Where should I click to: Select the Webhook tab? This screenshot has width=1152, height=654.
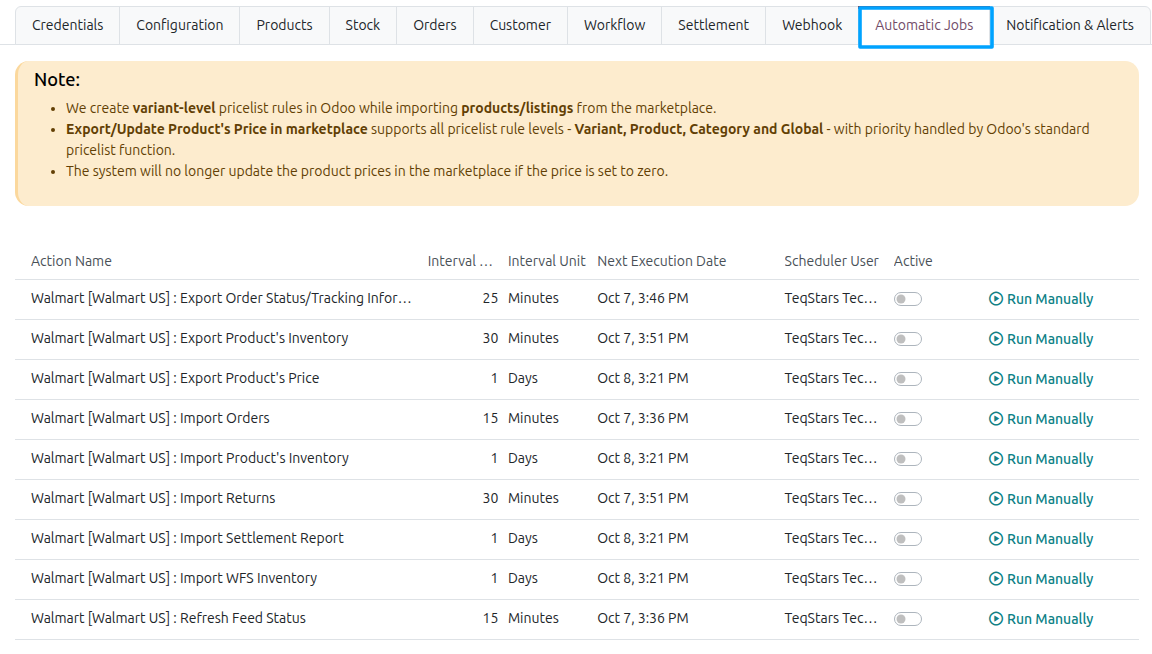pos(812,25)
